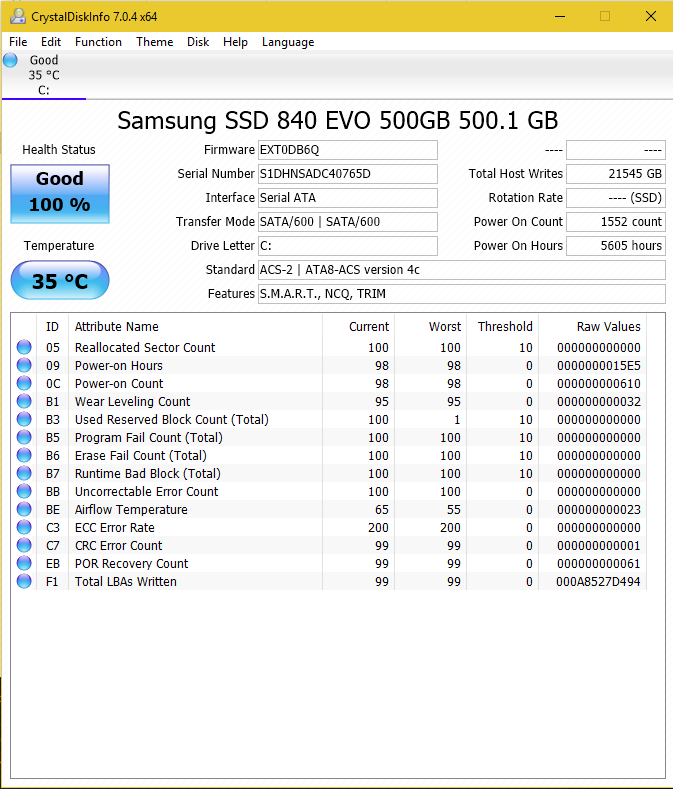The image size is (673, 789).
Task: Click the 35 °C temperature button
Action: (60, 280)
